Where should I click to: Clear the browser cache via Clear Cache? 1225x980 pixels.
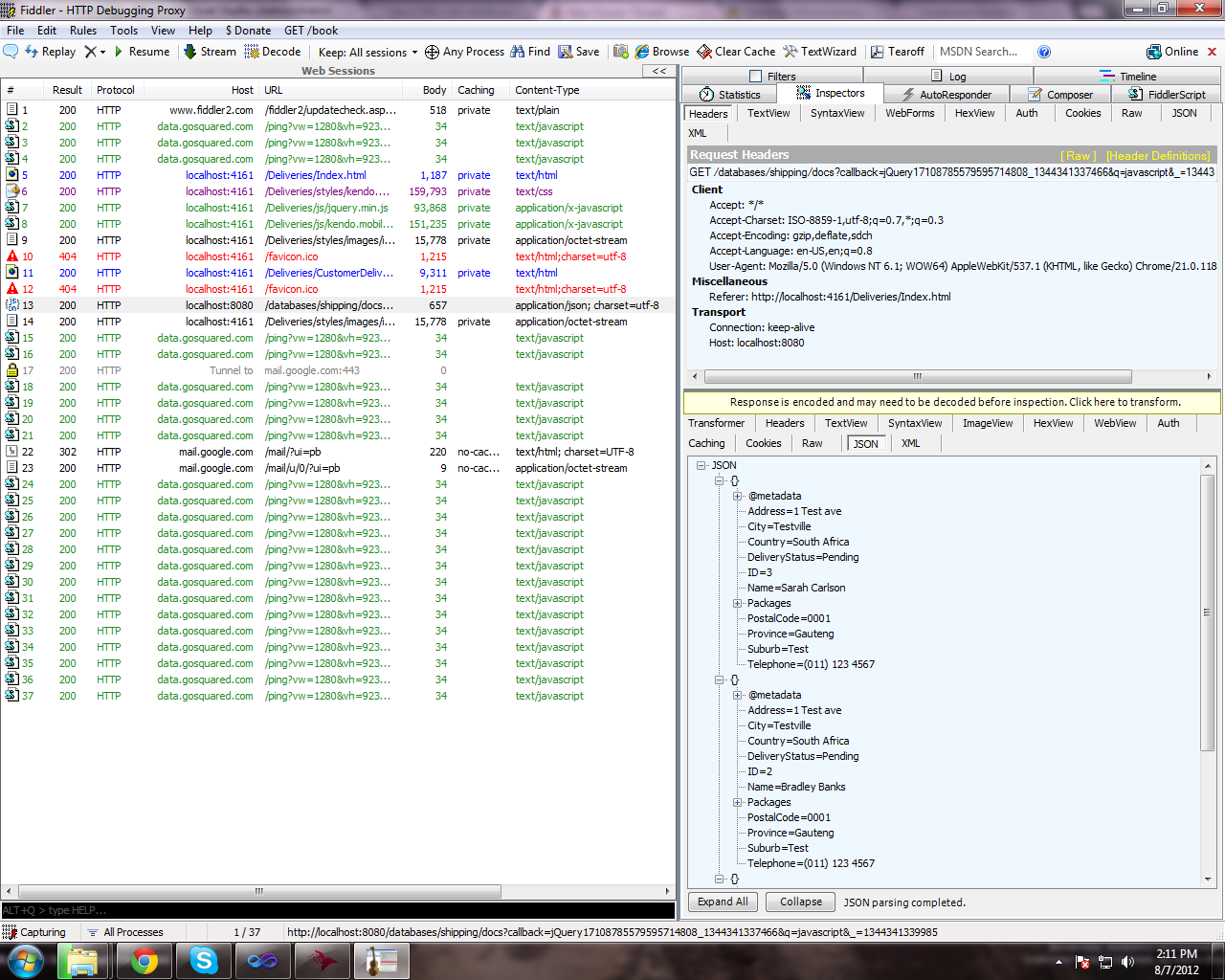click(x=736, y=52)
